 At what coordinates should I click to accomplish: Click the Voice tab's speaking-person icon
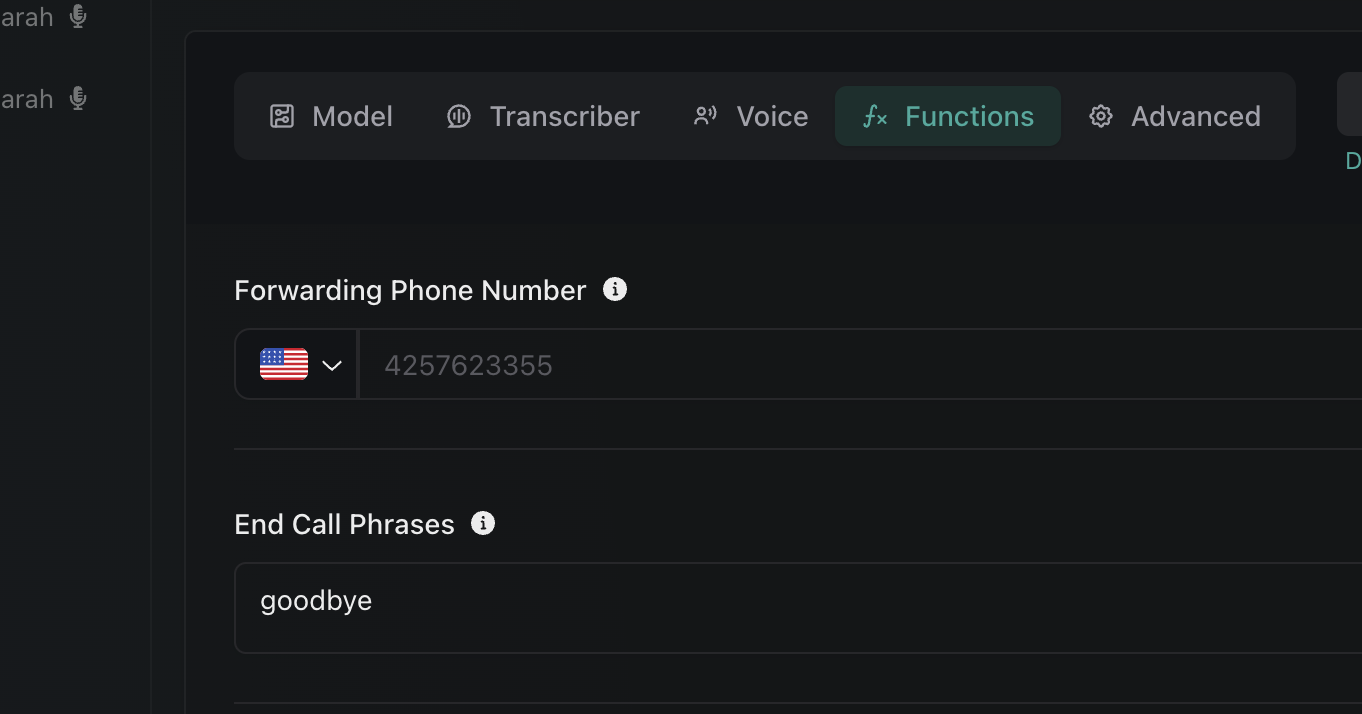[706, 117]
